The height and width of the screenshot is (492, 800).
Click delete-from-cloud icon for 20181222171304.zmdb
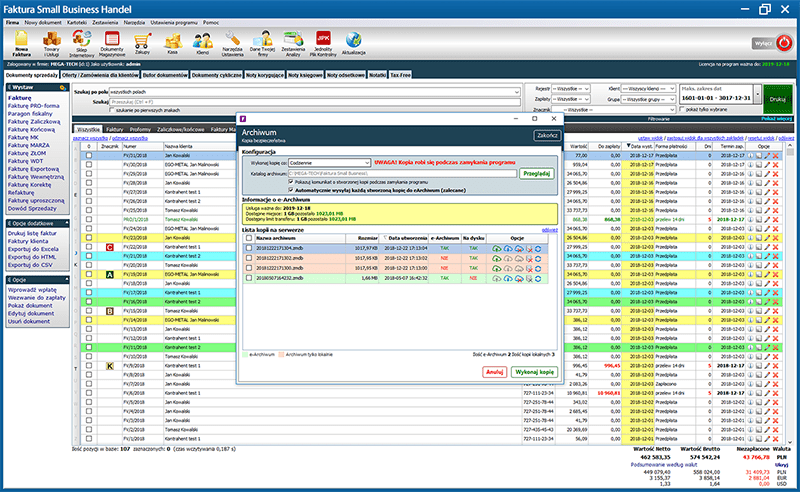click(x=519, y=249)
